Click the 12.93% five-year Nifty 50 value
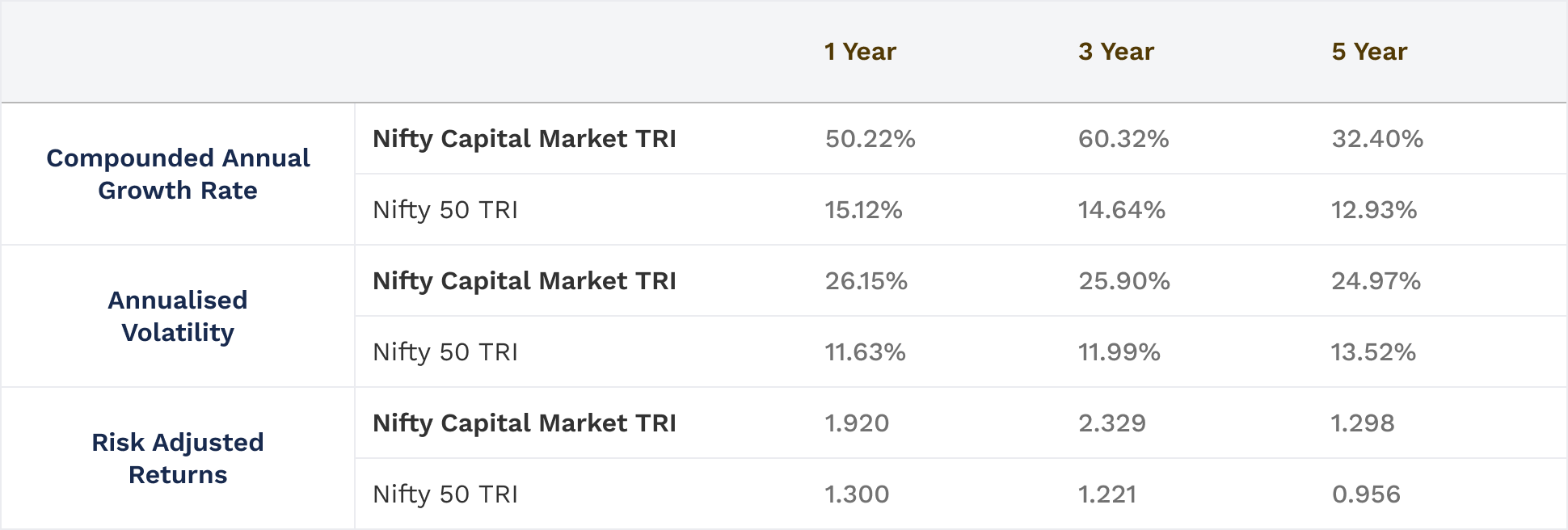This screenshot has height=530, width=1568. click(x=1374, y=210)
